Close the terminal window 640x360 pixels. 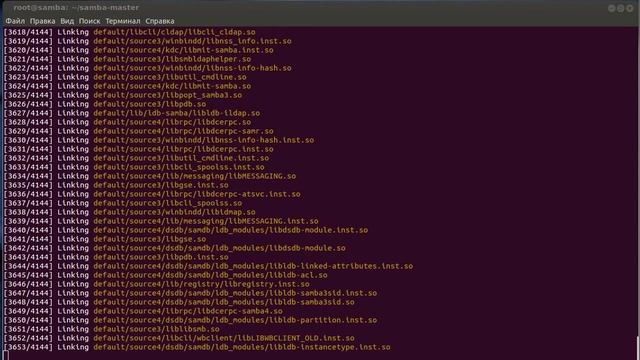point(630,8)
